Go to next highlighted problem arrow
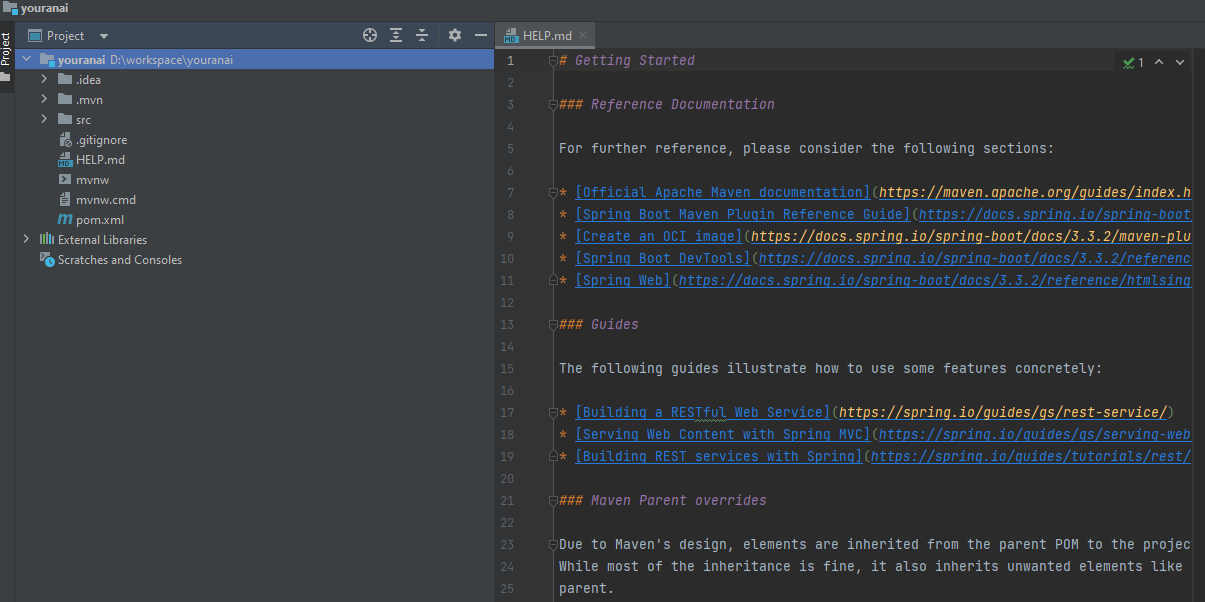Screen dimensions: 1205x602 click(x=1180, y=62)
